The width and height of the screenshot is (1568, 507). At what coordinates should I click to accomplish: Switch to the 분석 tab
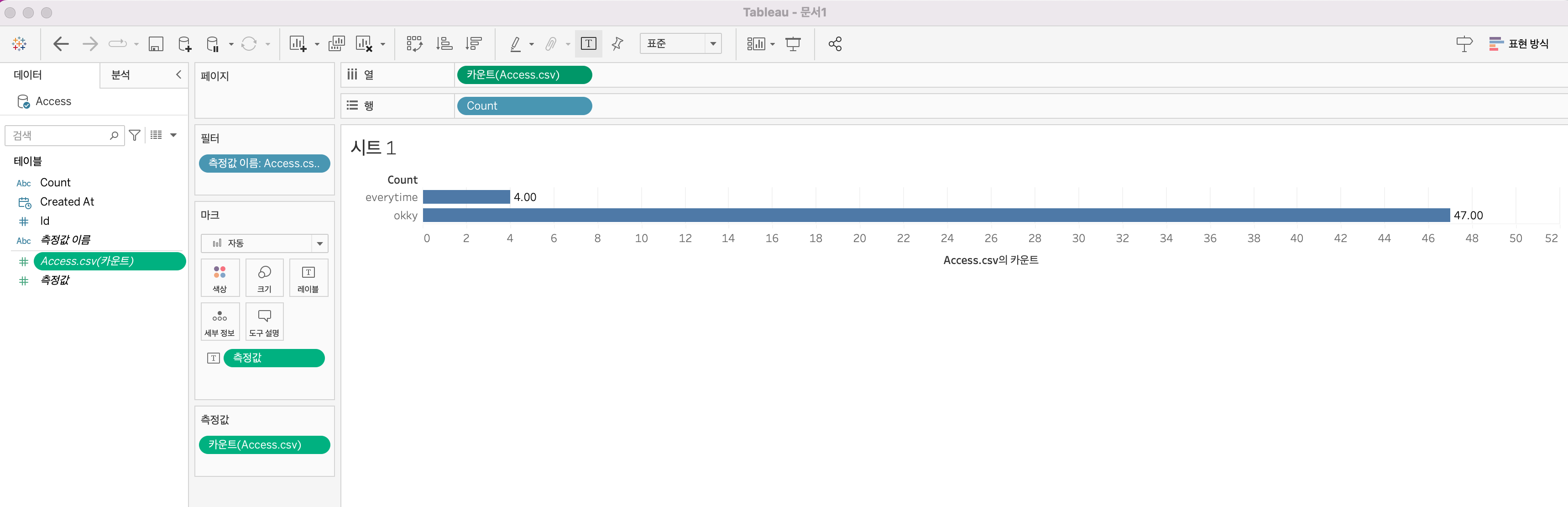[x=120, y=75]
